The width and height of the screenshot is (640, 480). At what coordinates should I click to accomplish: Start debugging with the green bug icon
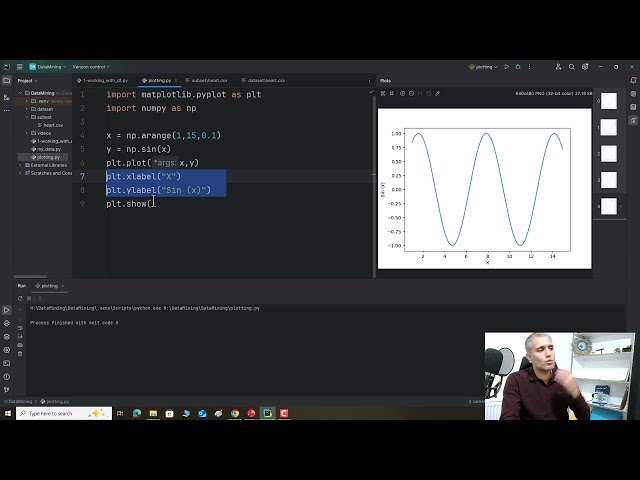click(x=518, y=67)
